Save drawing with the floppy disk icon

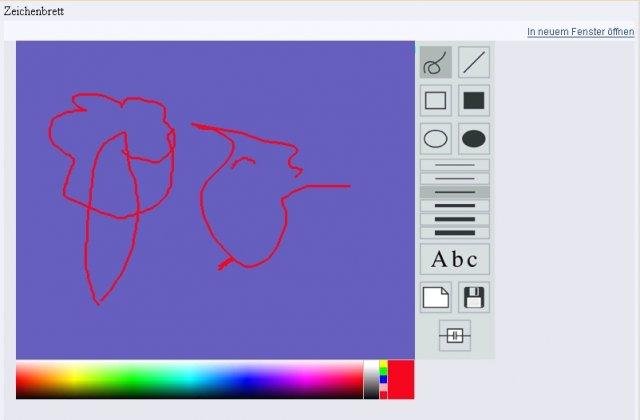coord(474,297)
